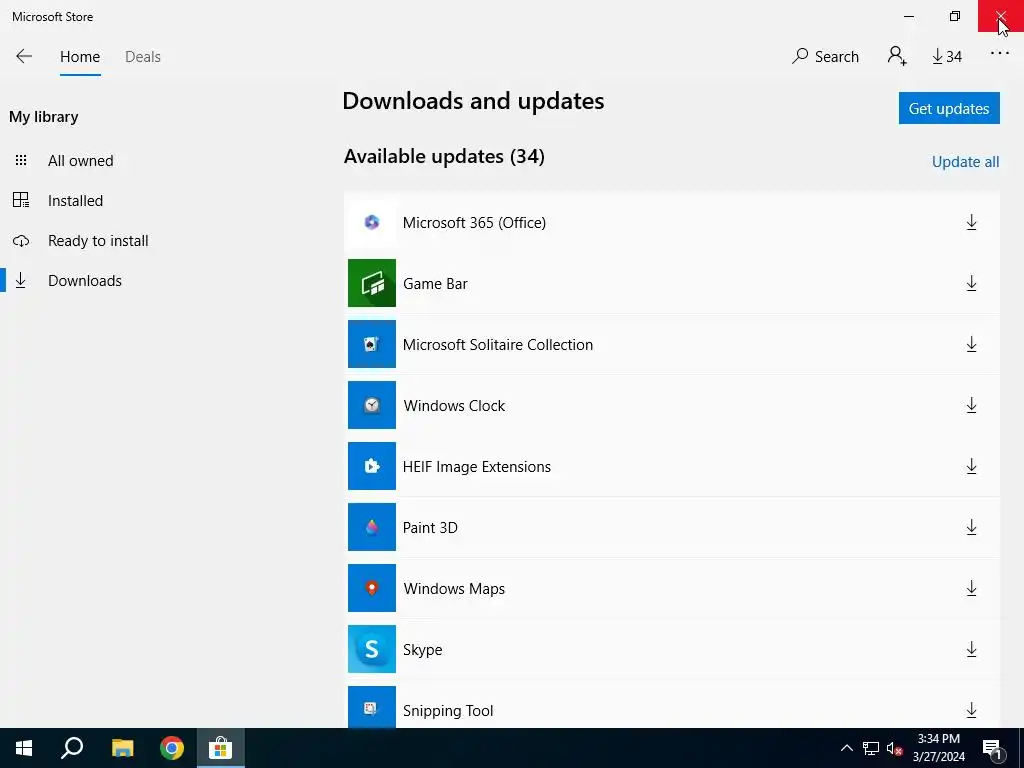This screenshot has height=768, width=1024.
Task: Open HEIF Image Extensions entry text
Action: [477, 467]
